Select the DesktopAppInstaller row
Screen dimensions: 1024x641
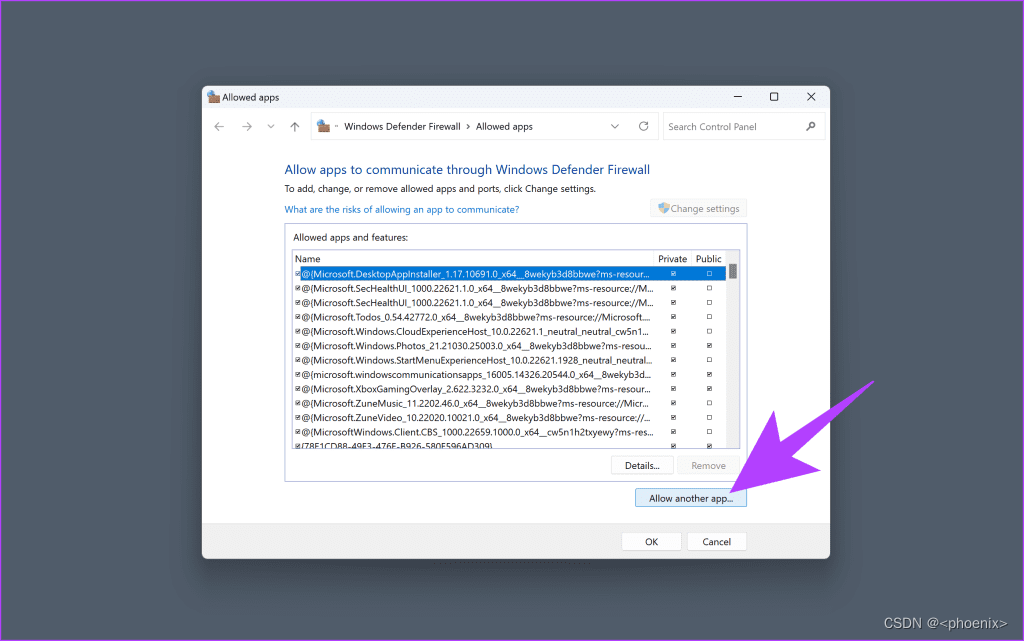509,274
